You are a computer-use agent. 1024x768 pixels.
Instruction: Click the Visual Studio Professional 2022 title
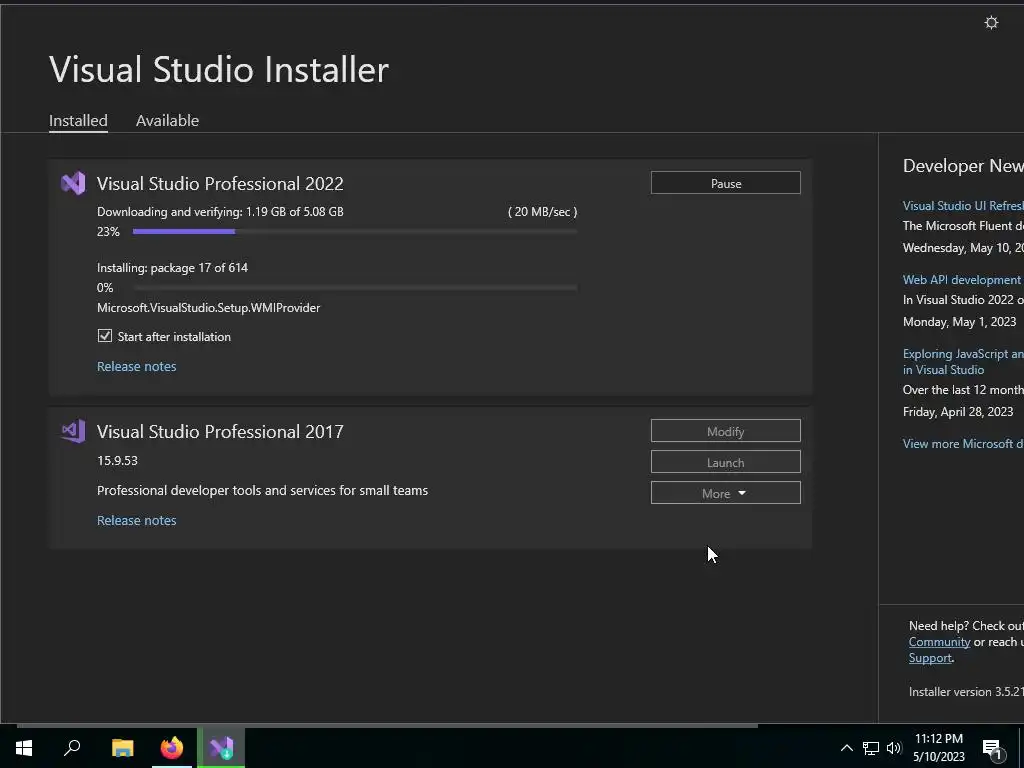[220, 184]
